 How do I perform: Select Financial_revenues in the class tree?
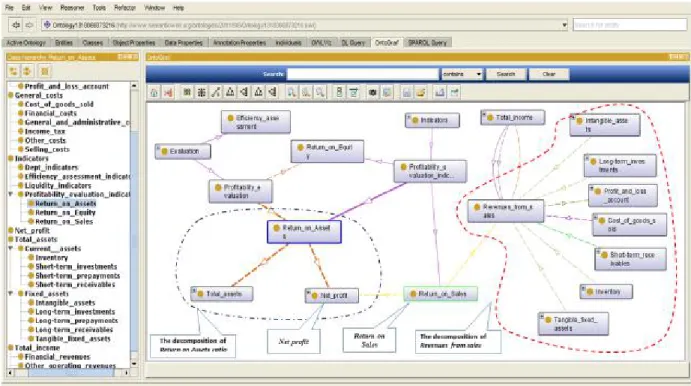(57, 356)
